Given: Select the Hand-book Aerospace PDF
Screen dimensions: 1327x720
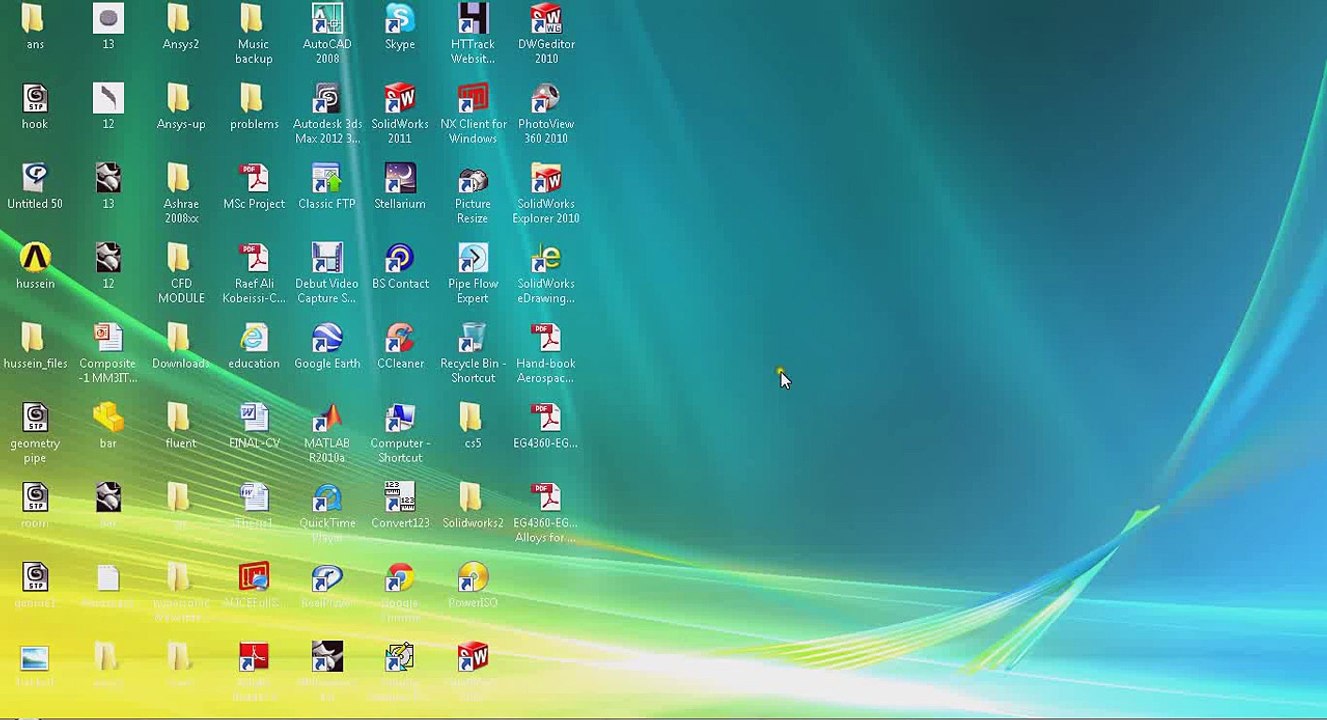Looking at the screenshot, I should pos(546,339).
